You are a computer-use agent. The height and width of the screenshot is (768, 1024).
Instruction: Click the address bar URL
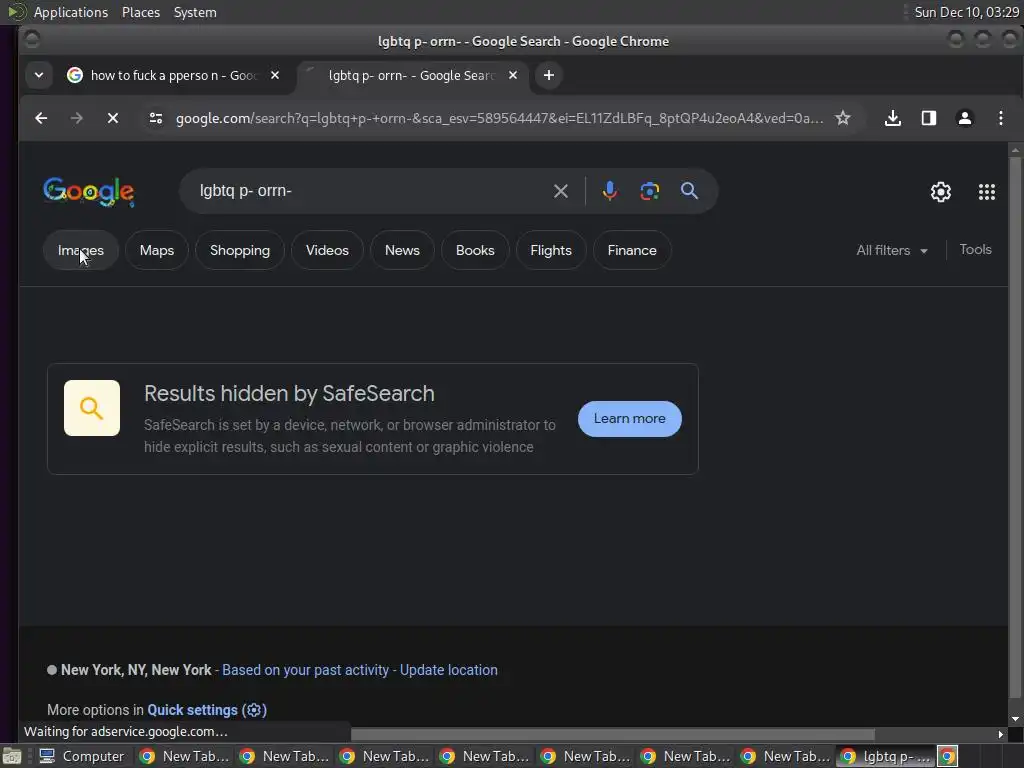[500, 118]
